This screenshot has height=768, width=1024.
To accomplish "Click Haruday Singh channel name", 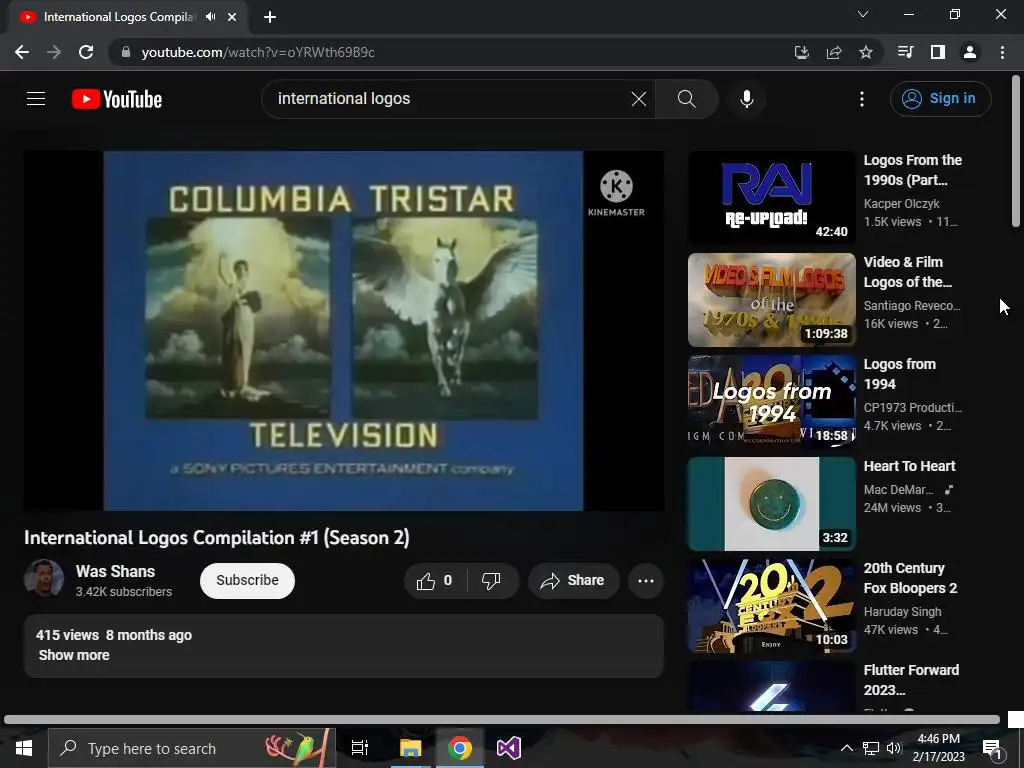I will click(902, 612).
